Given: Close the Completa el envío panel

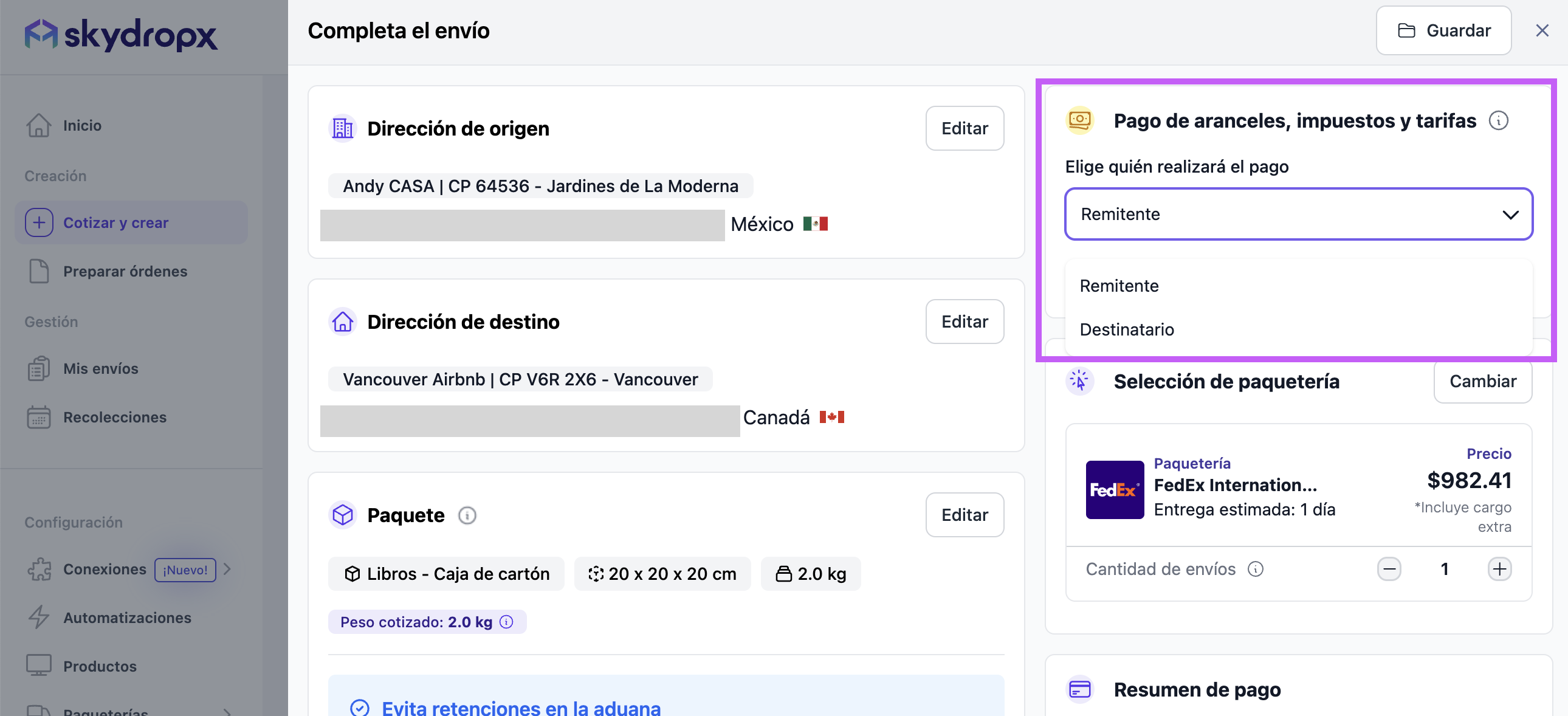Looking at the screenshot, I should coord(1541,30).
